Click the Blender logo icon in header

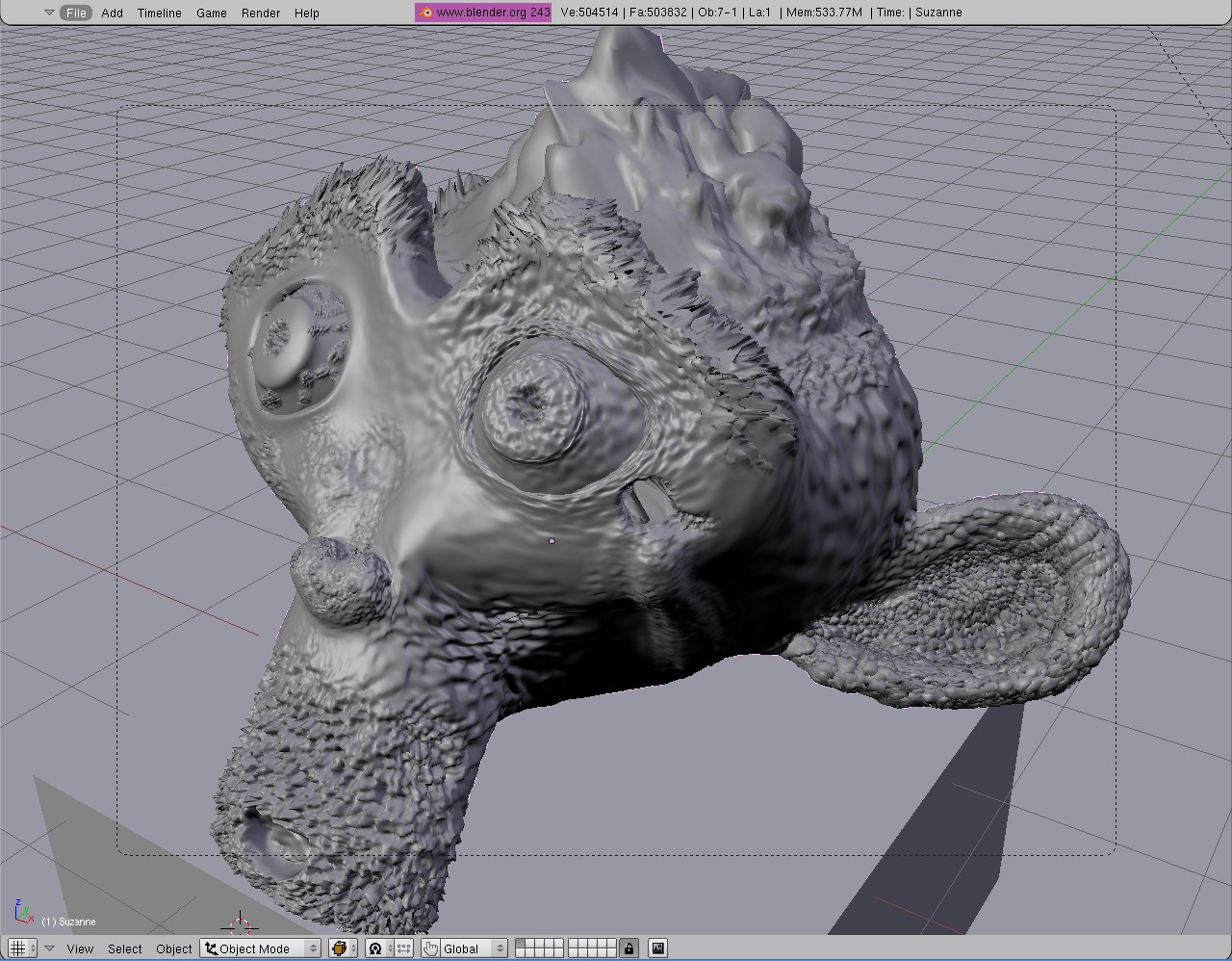click(x=425, y=13)
